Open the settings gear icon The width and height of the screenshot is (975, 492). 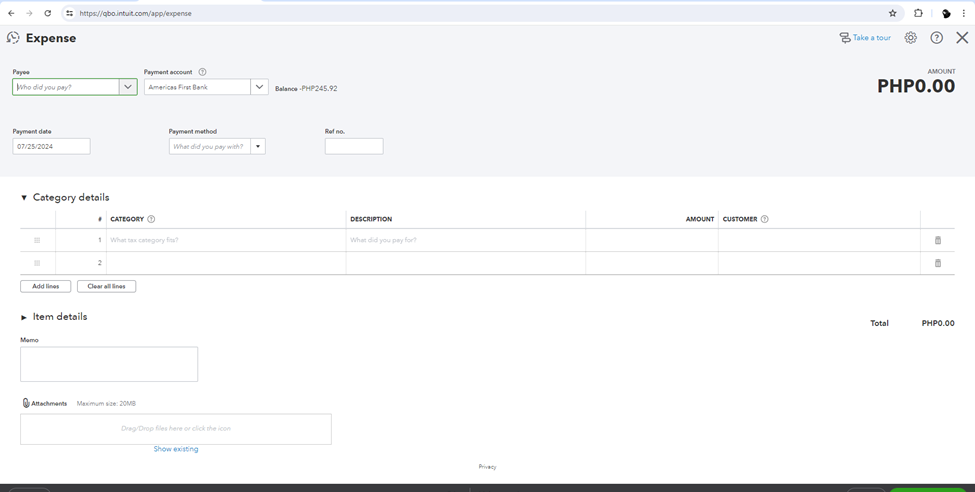pos(910,38)
